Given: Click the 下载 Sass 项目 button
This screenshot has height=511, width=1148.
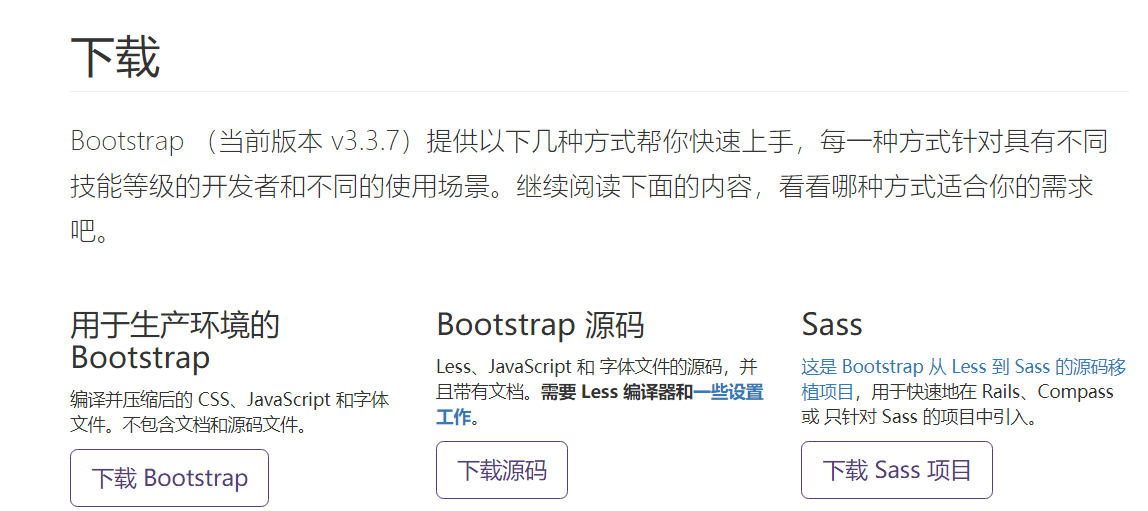Looking at the screenshot, I should (897, 470).
